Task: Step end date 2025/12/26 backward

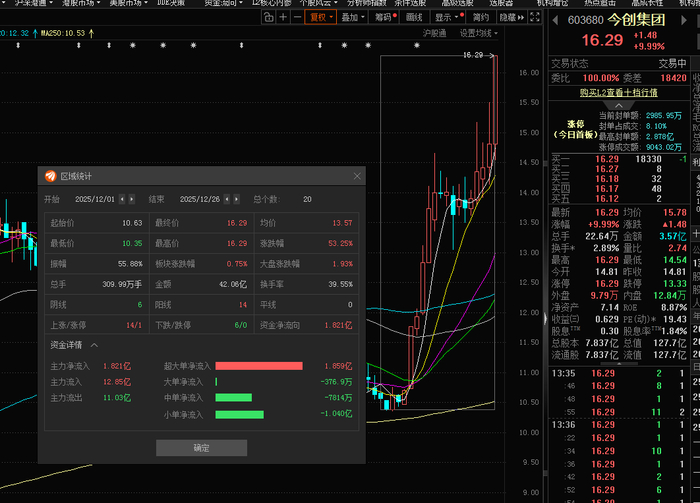Action: (227, 199)
